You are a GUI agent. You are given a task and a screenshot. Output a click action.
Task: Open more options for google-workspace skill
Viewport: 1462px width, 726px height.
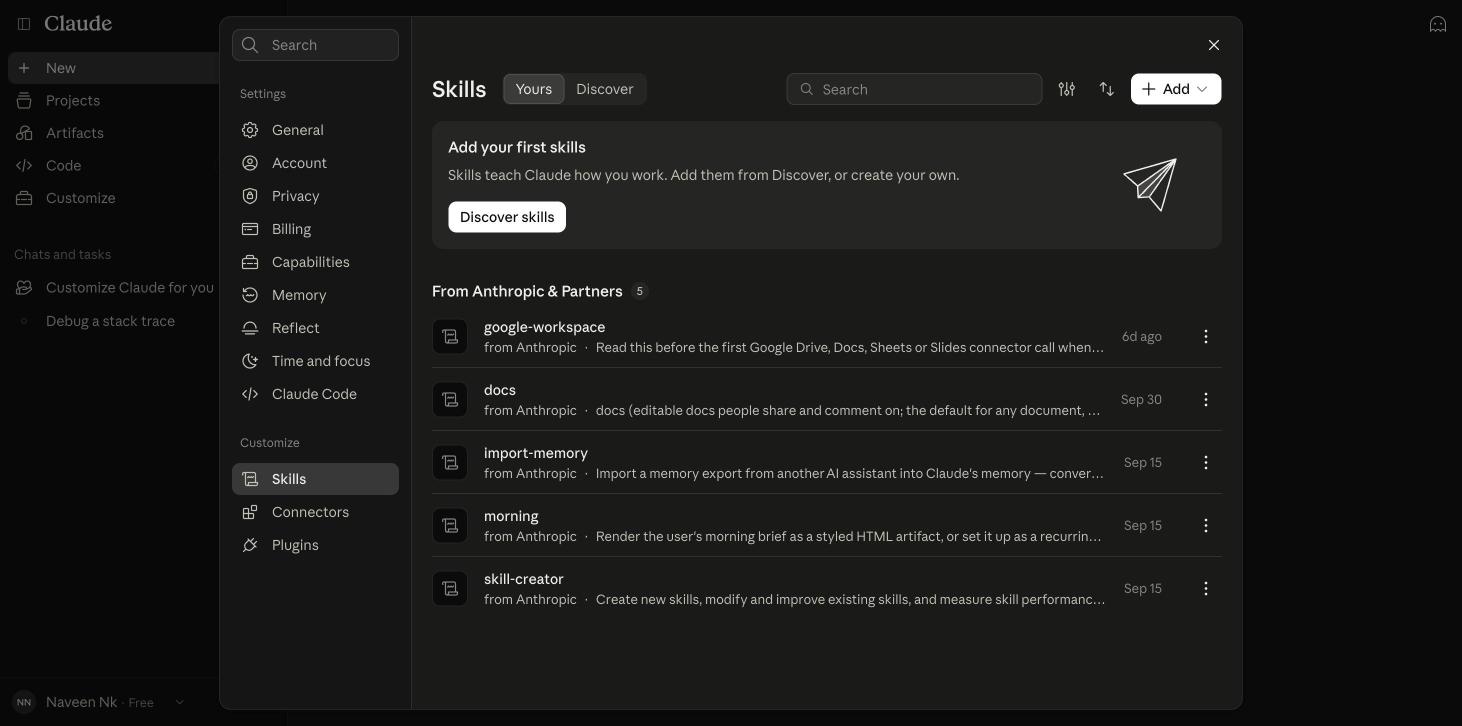point(1206,337)
